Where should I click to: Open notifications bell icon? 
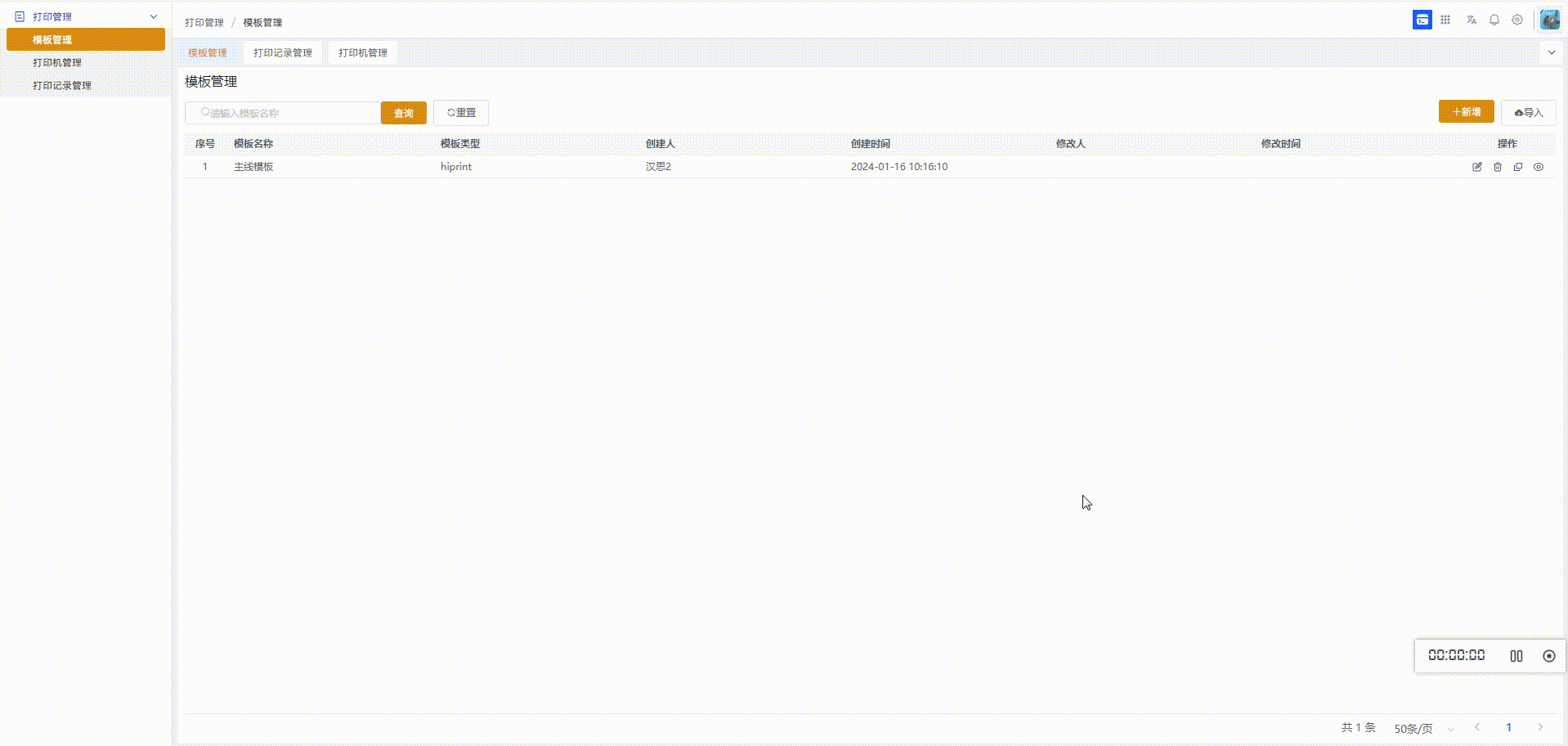tap(1494, 20)
